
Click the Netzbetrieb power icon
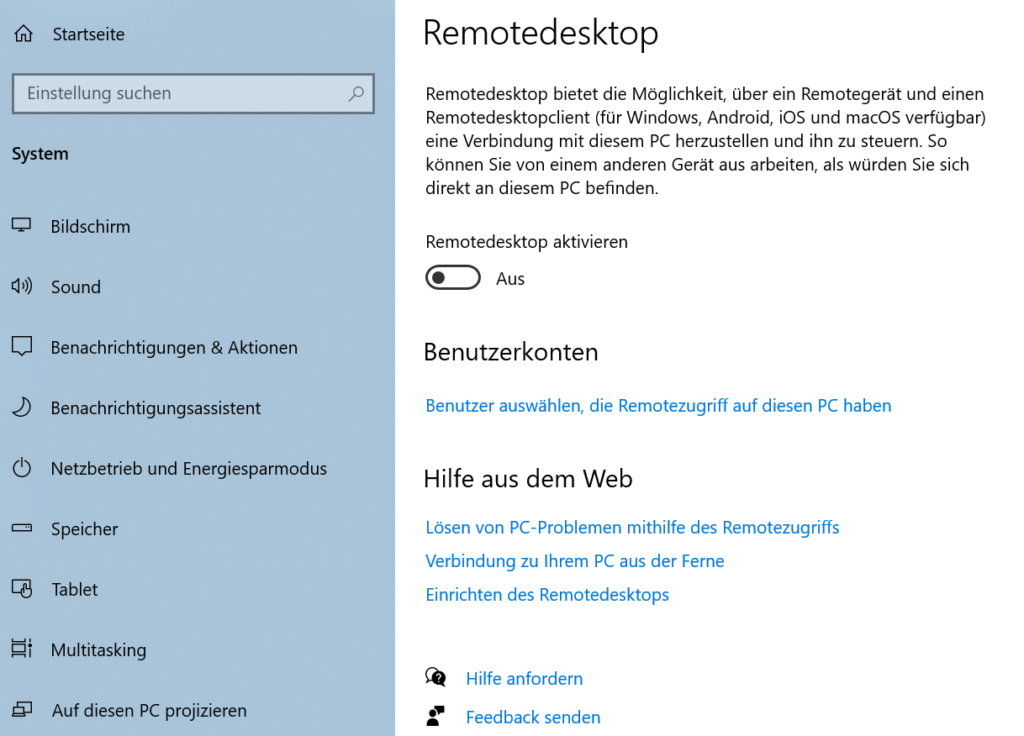tap(22, 468)
